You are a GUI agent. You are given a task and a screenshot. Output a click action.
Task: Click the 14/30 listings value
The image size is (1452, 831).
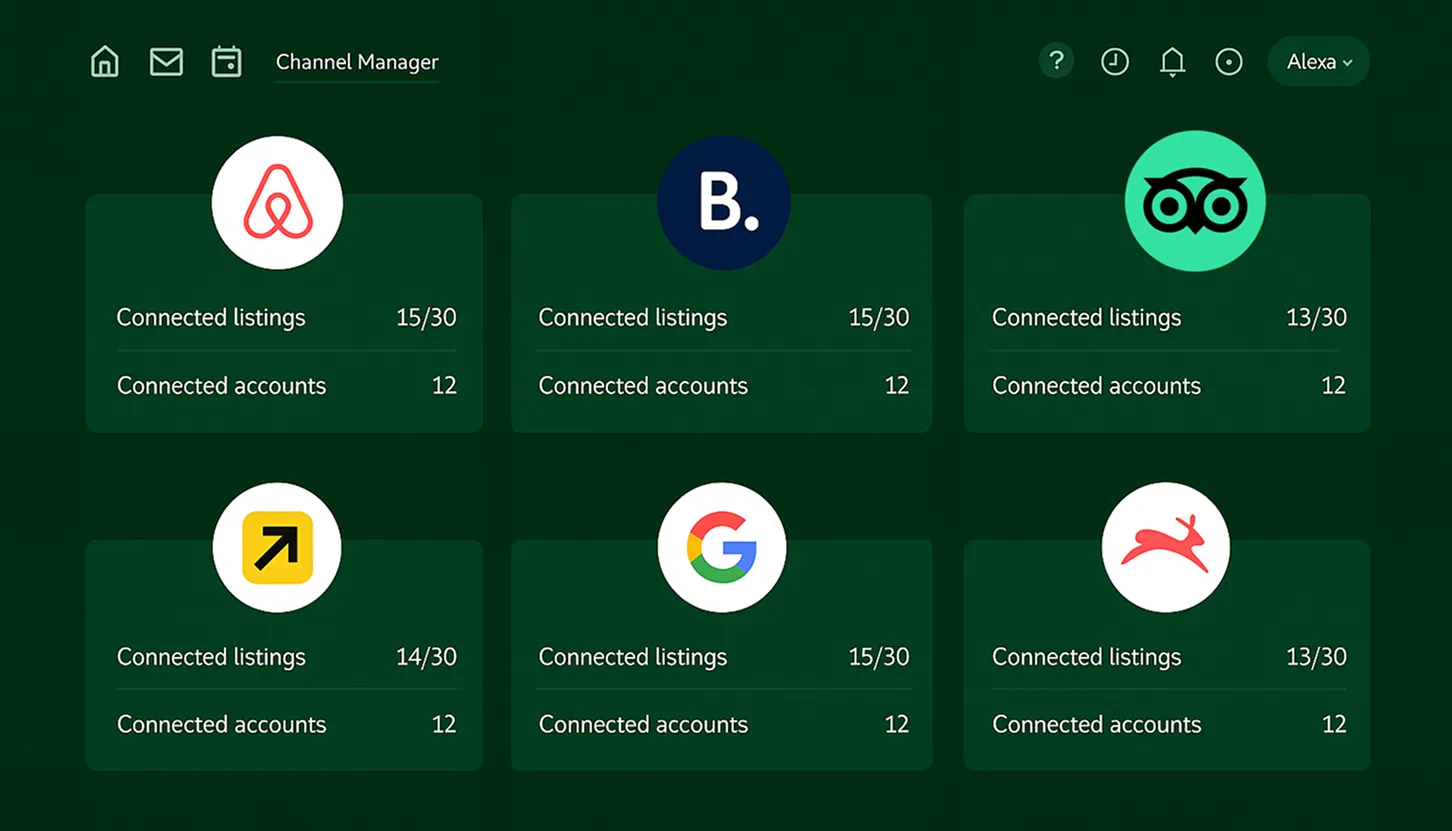(x=426, y=657)
